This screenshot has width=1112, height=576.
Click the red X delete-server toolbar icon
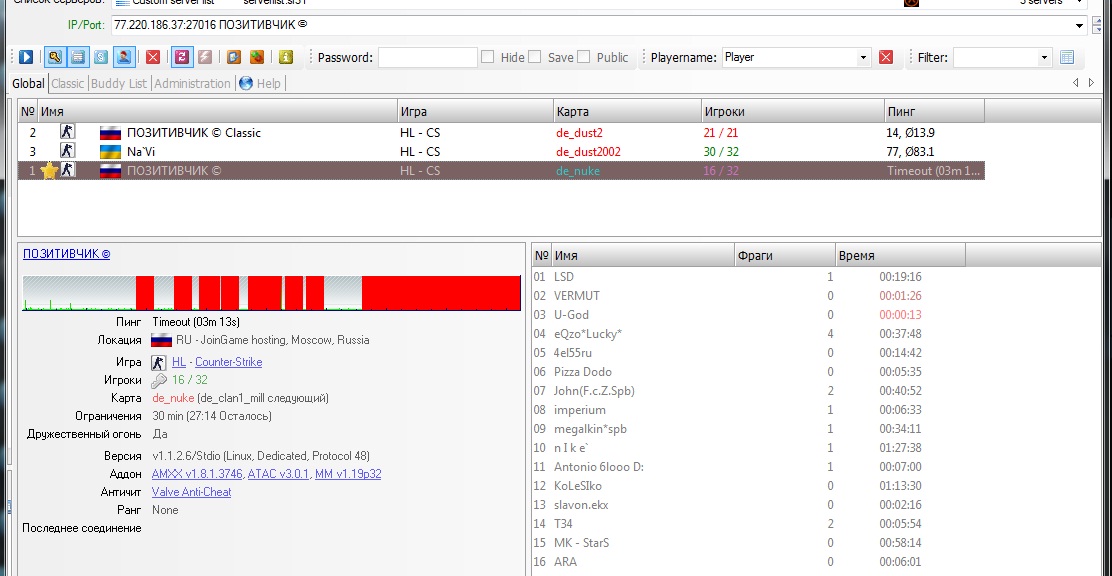pos(152,57)
